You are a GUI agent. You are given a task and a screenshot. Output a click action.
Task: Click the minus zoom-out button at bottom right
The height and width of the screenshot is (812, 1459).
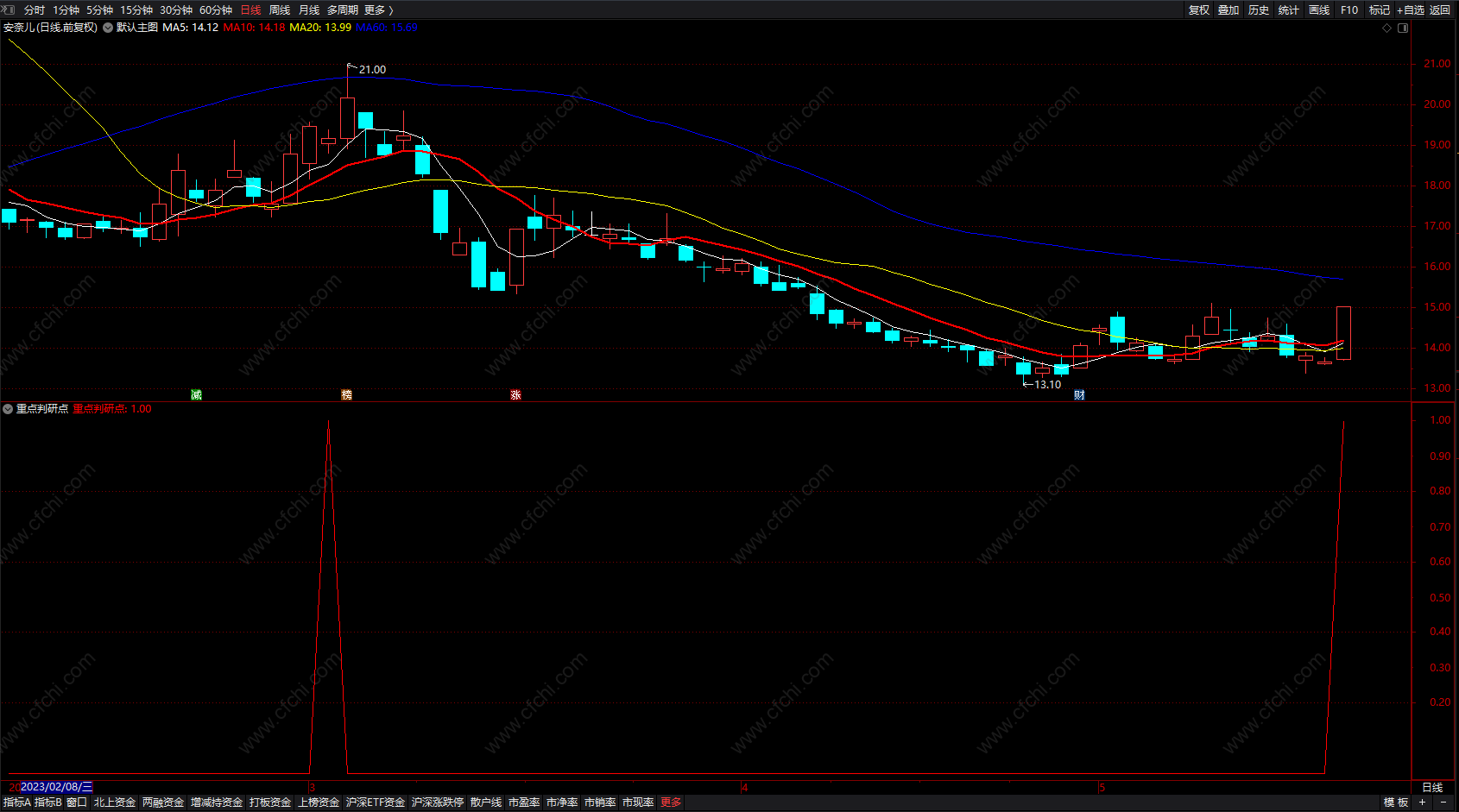click(x=1443, y=802)
